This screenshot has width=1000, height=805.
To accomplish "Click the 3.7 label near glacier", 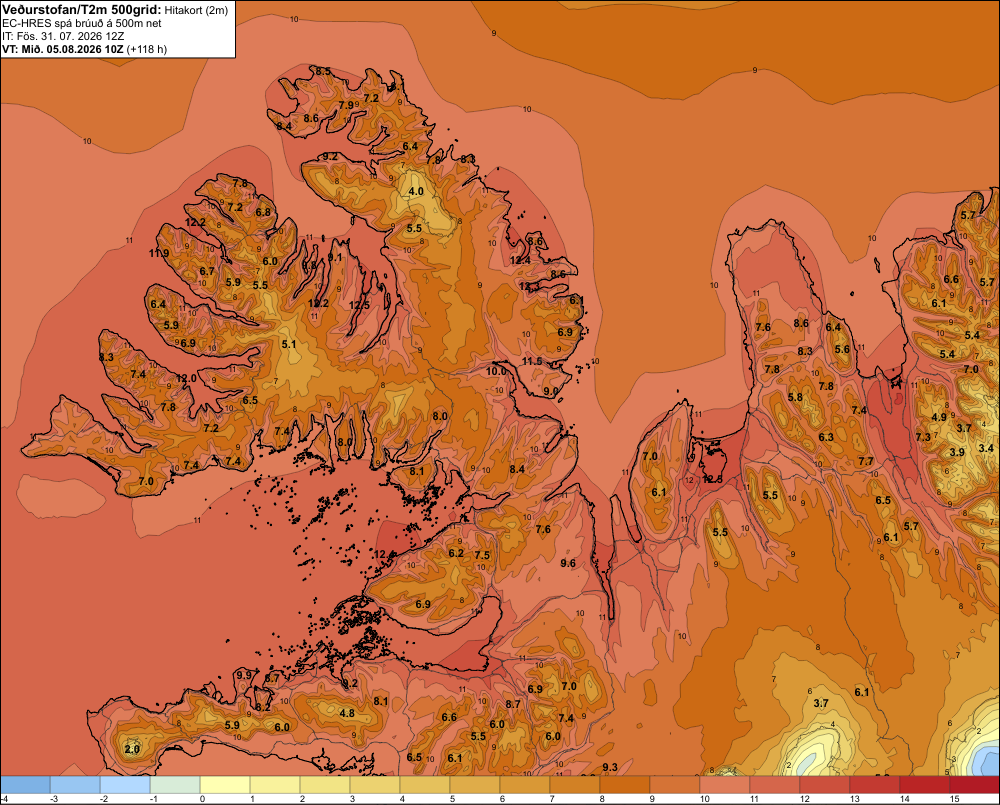I will (x=821, y=704).
